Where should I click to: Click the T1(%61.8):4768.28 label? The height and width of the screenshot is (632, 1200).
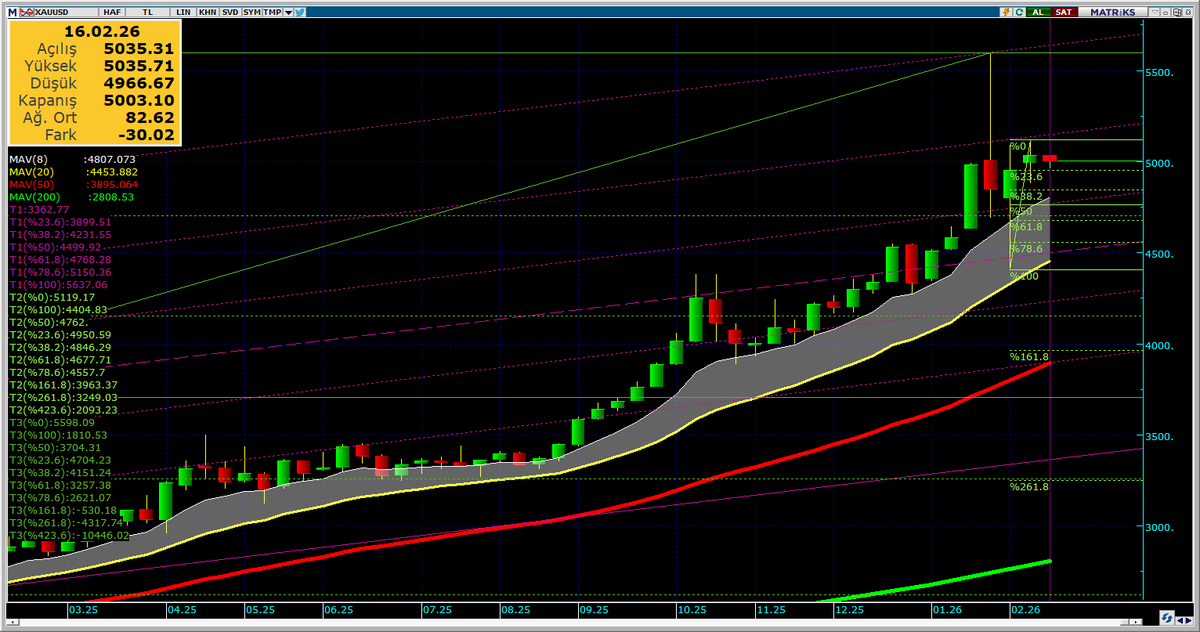pyautogui.click(x=60, y=259)
